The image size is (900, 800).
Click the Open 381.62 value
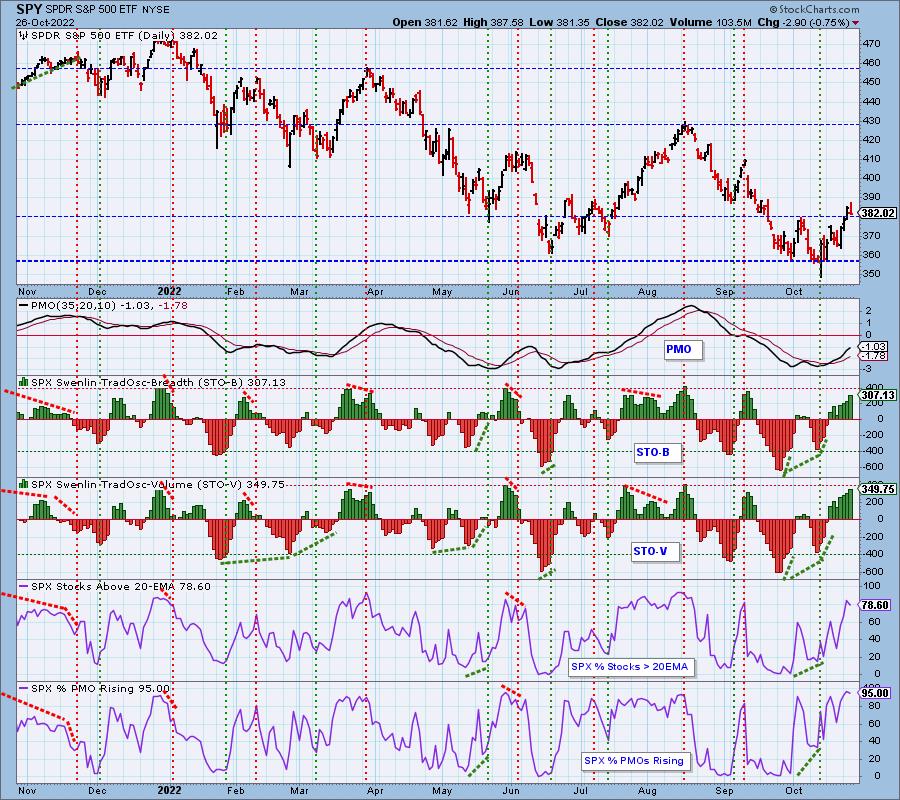(x=425, y=22)
